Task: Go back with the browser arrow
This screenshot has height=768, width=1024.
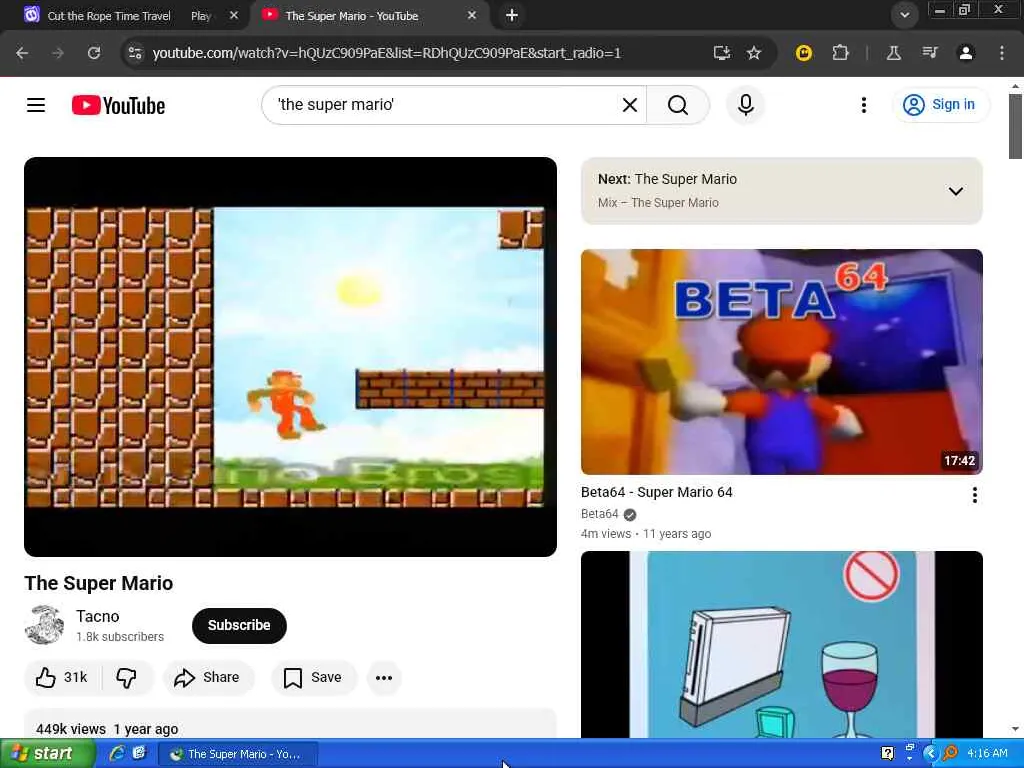Action: pyautogui.click(x=22, y=53)
